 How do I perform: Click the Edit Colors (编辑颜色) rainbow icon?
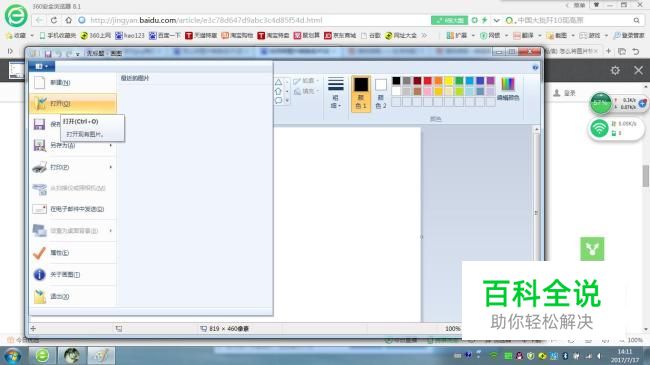coord(508,84)
